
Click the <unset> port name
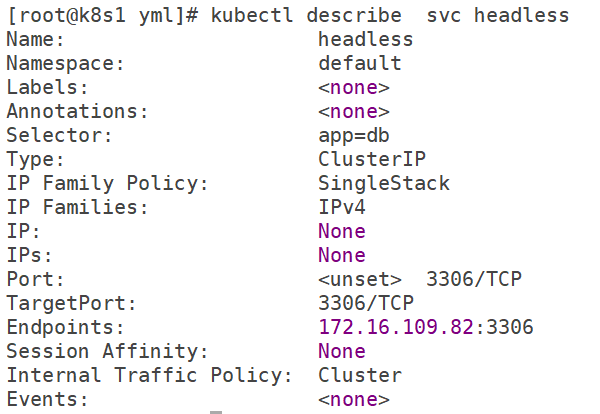(360, 280)
